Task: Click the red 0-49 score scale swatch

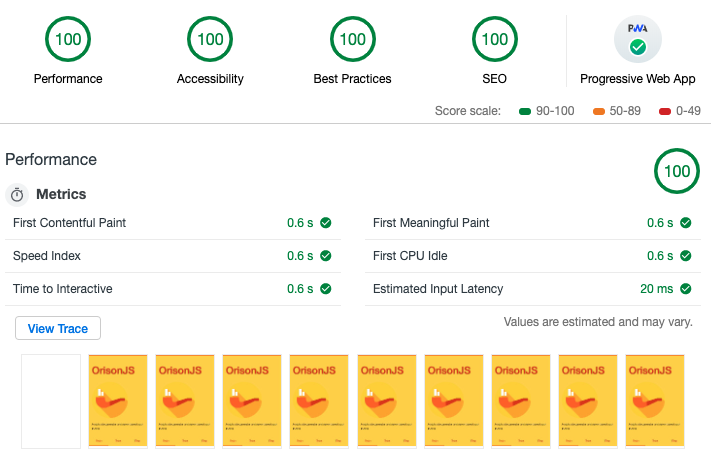Action: click(665, 111)
